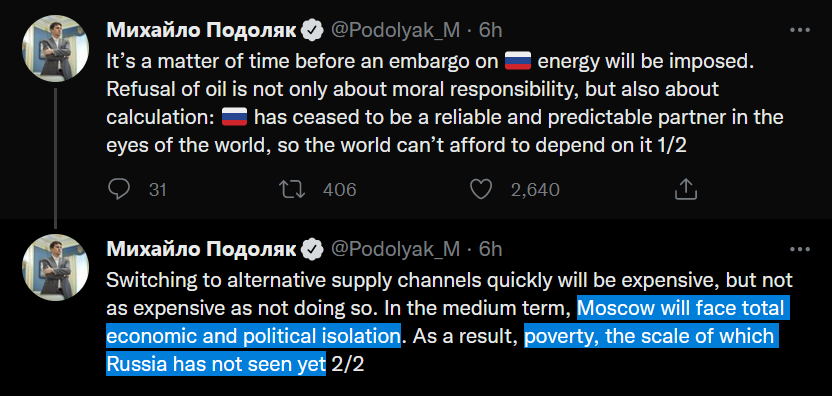Click the 31 replies count
Screen dimensions: 832x396
(x=158, y=190)
